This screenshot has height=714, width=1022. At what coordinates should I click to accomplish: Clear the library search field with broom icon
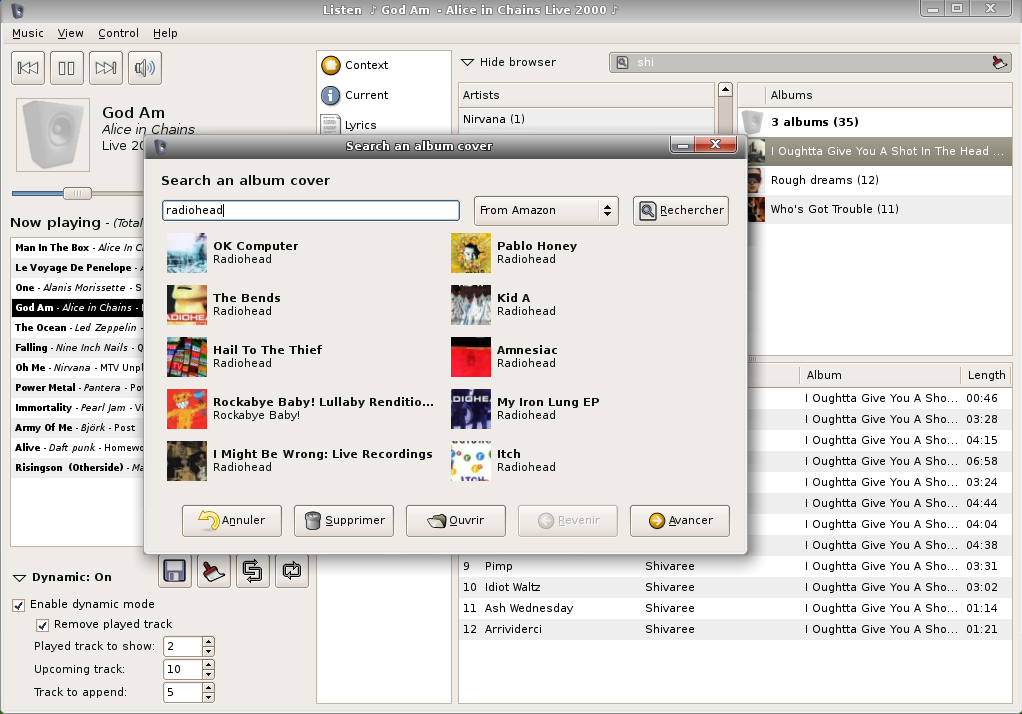999,63
